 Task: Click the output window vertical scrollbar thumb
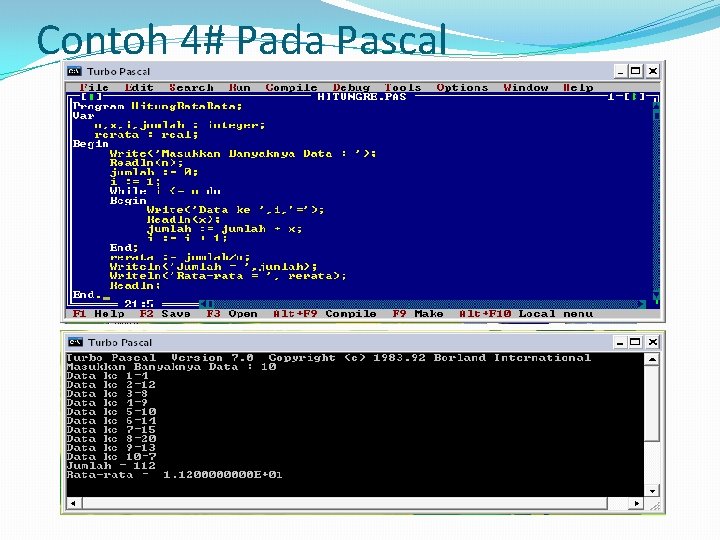652,404
